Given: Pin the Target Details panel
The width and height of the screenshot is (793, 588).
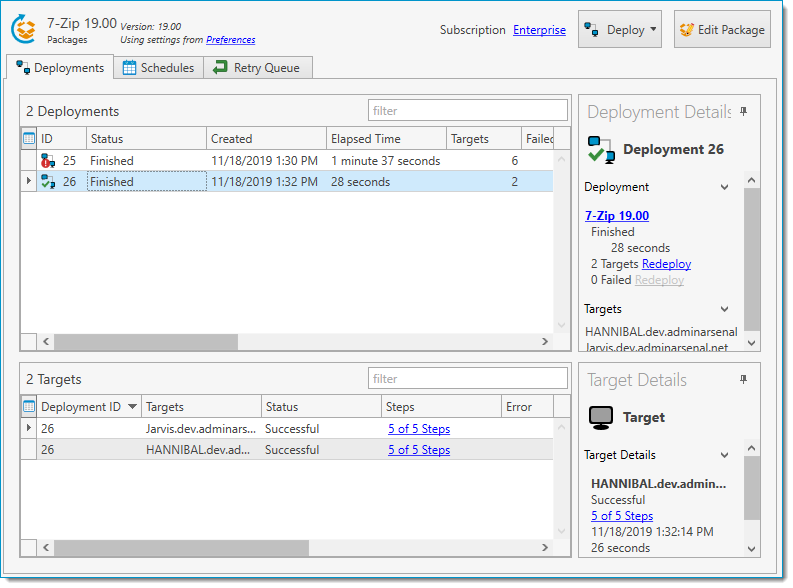Looking at the screenshot, I should pyautogui.click(x=743, y=380).
